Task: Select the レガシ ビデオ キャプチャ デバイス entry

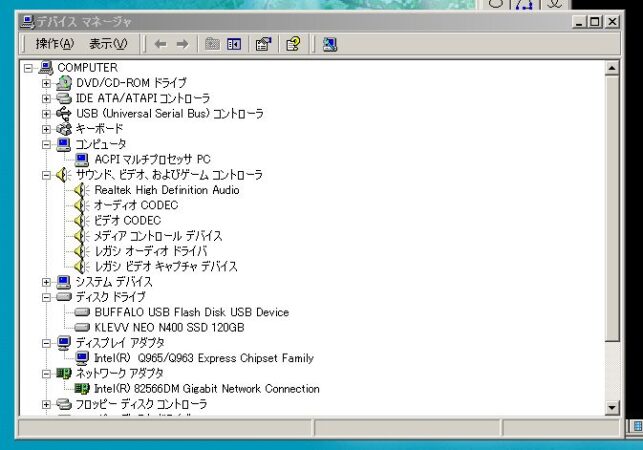Action: [x=165, y=267]
